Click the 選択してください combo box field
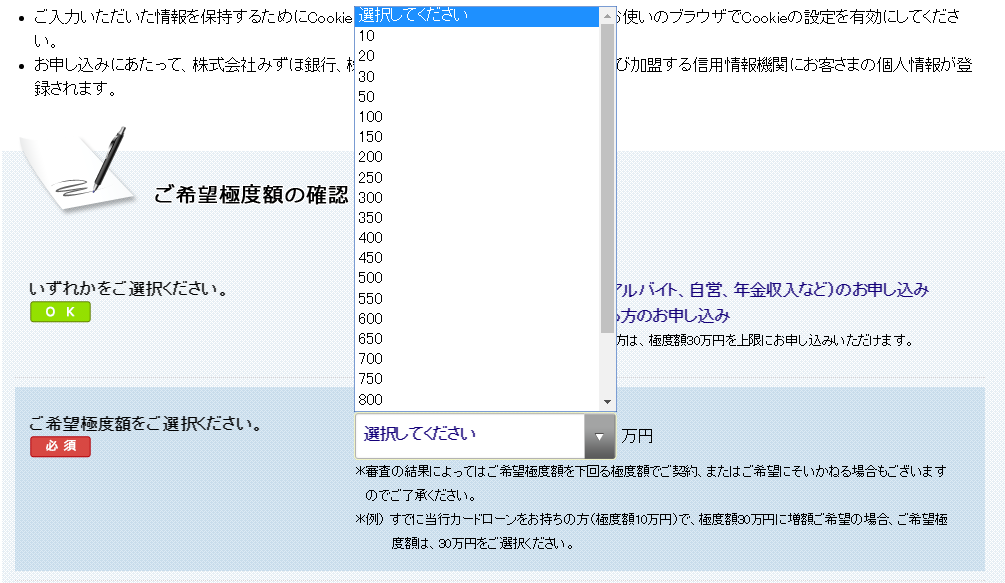The image size is (1005, 583). pyautogui.click(x=470, y=437)
